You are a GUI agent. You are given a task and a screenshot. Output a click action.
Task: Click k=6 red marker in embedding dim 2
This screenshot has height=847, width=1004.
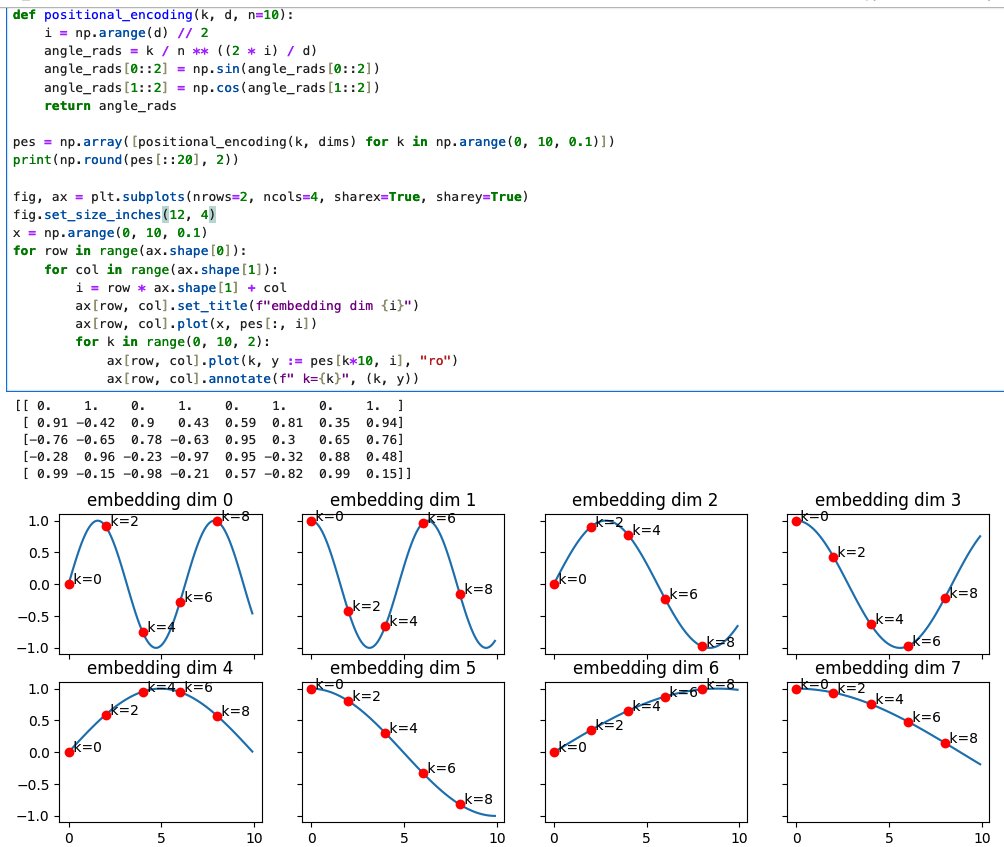[665, 599]
